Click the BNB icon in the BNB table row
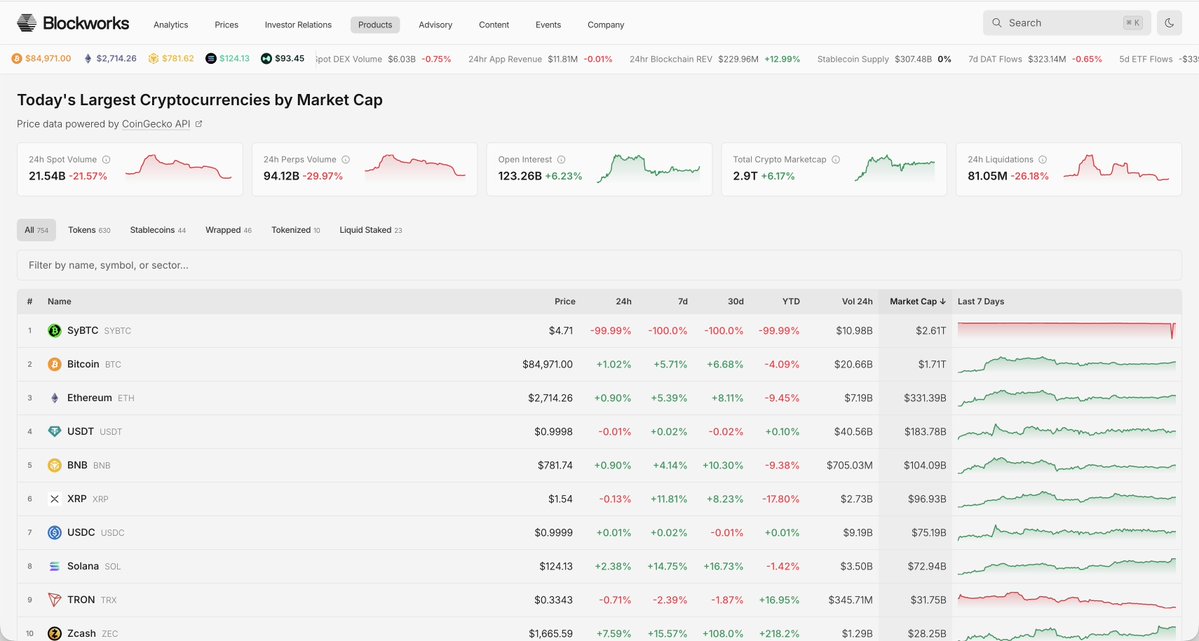Image resolution: width=1199 pixels, height=641 pixels. click(54, 465)
